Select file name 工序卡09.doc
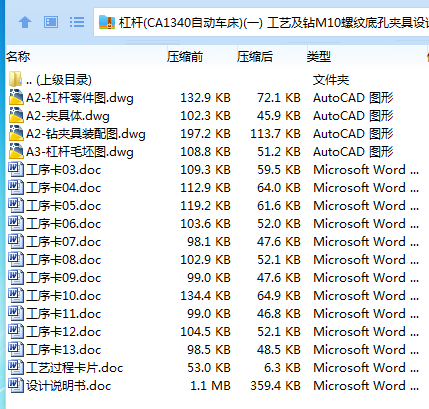 click(63, 278)
